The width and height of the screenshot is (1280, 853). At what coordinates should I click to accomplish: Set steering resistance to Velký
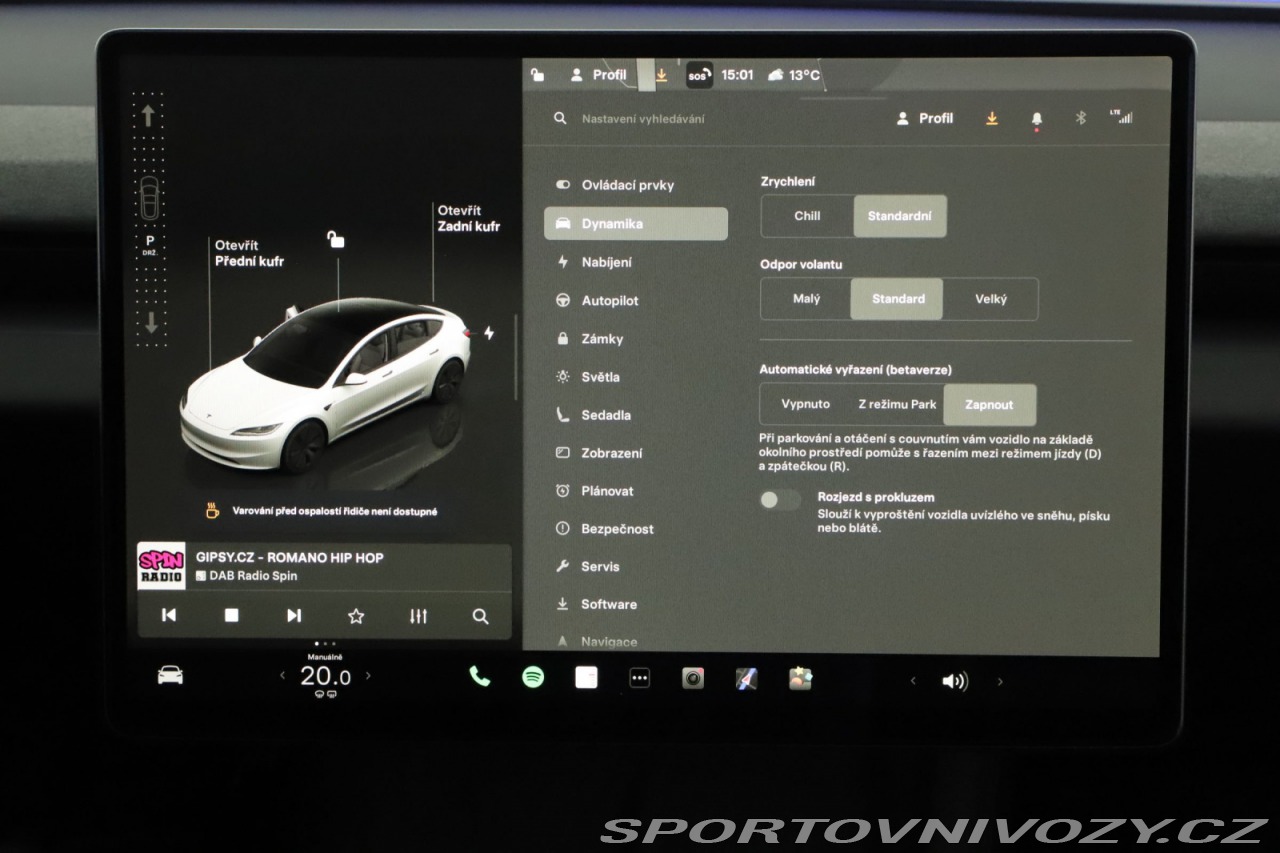click(x=990, y=299)
